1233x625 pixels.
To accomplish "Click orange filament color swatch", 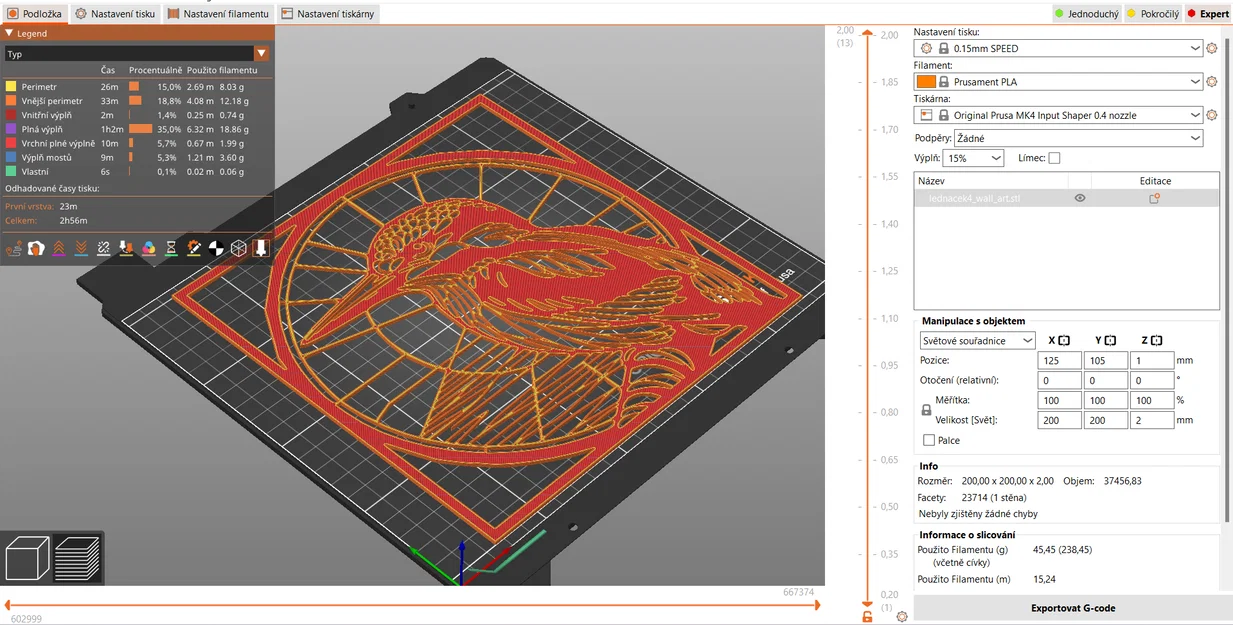I will [x=925, y=82].
